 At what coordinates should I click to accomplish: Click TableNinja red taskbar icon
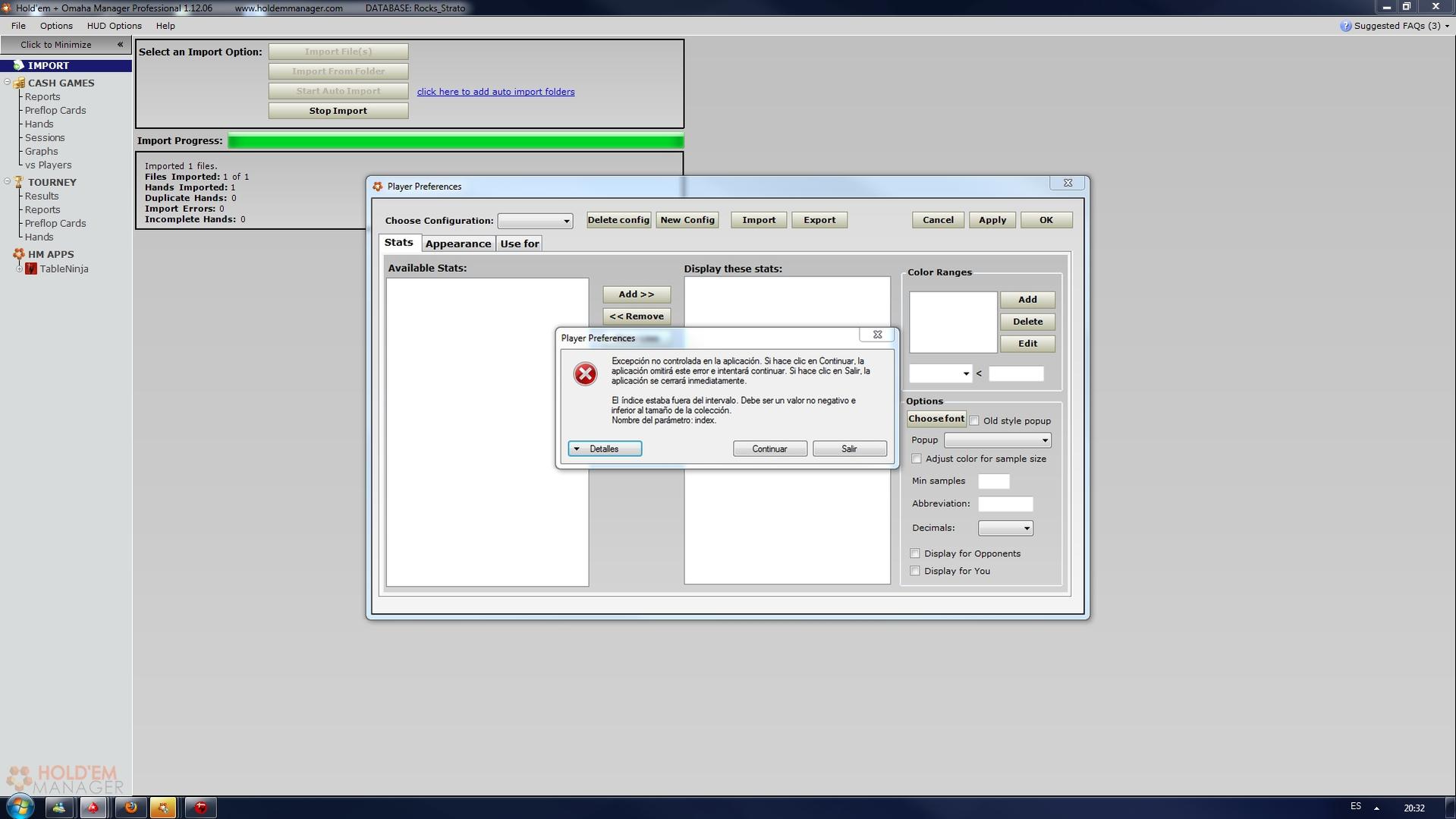point(201,807)
